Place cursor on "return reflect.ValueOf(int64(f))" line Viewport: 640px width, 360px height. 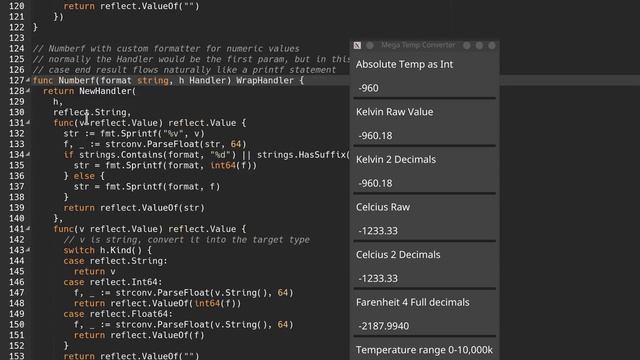[x=158, y=303]
